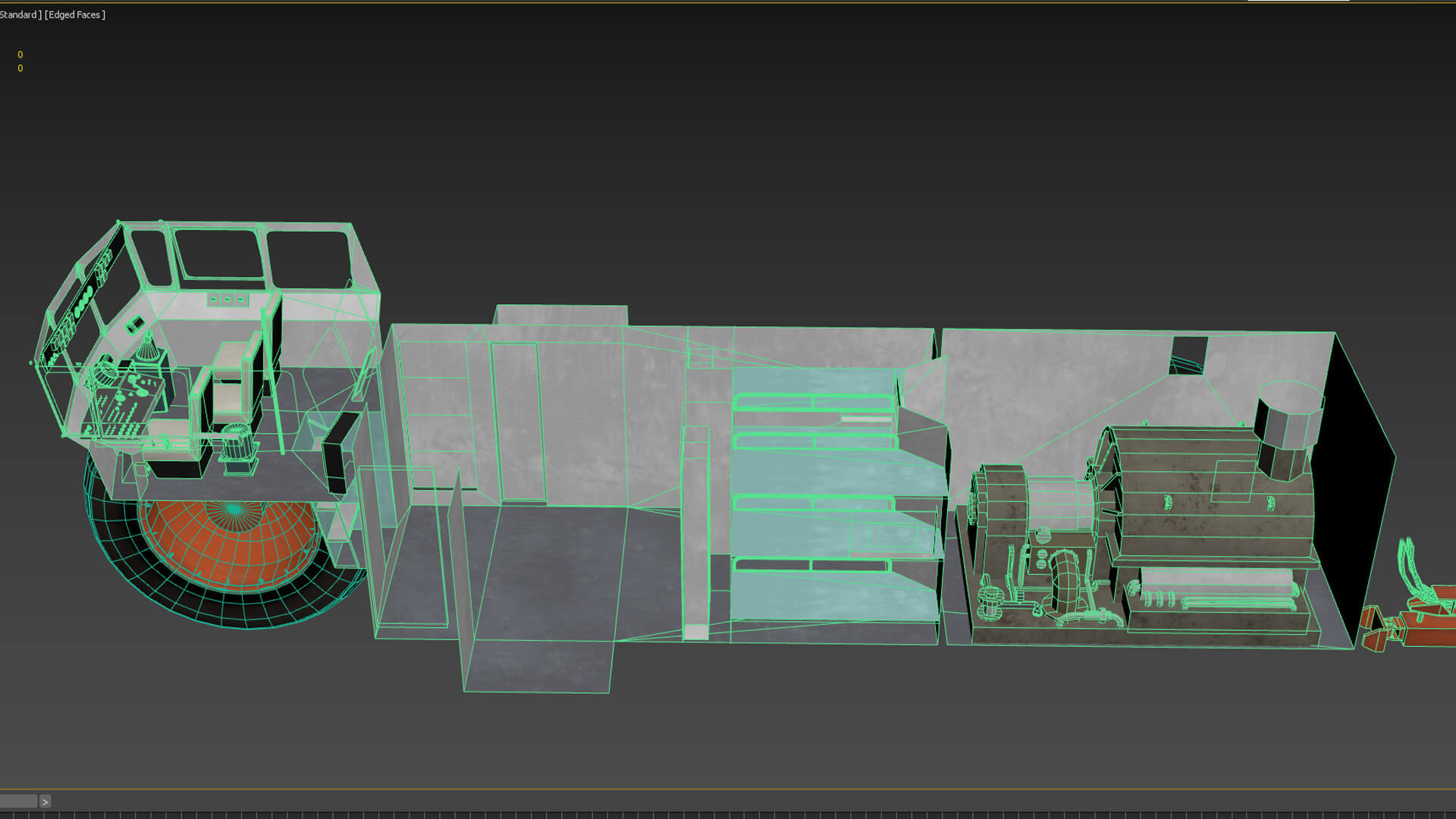This screenshot has width=1456, height=819.
Task: Click the time slider handle bar
Action: click(x=18, y=802)
